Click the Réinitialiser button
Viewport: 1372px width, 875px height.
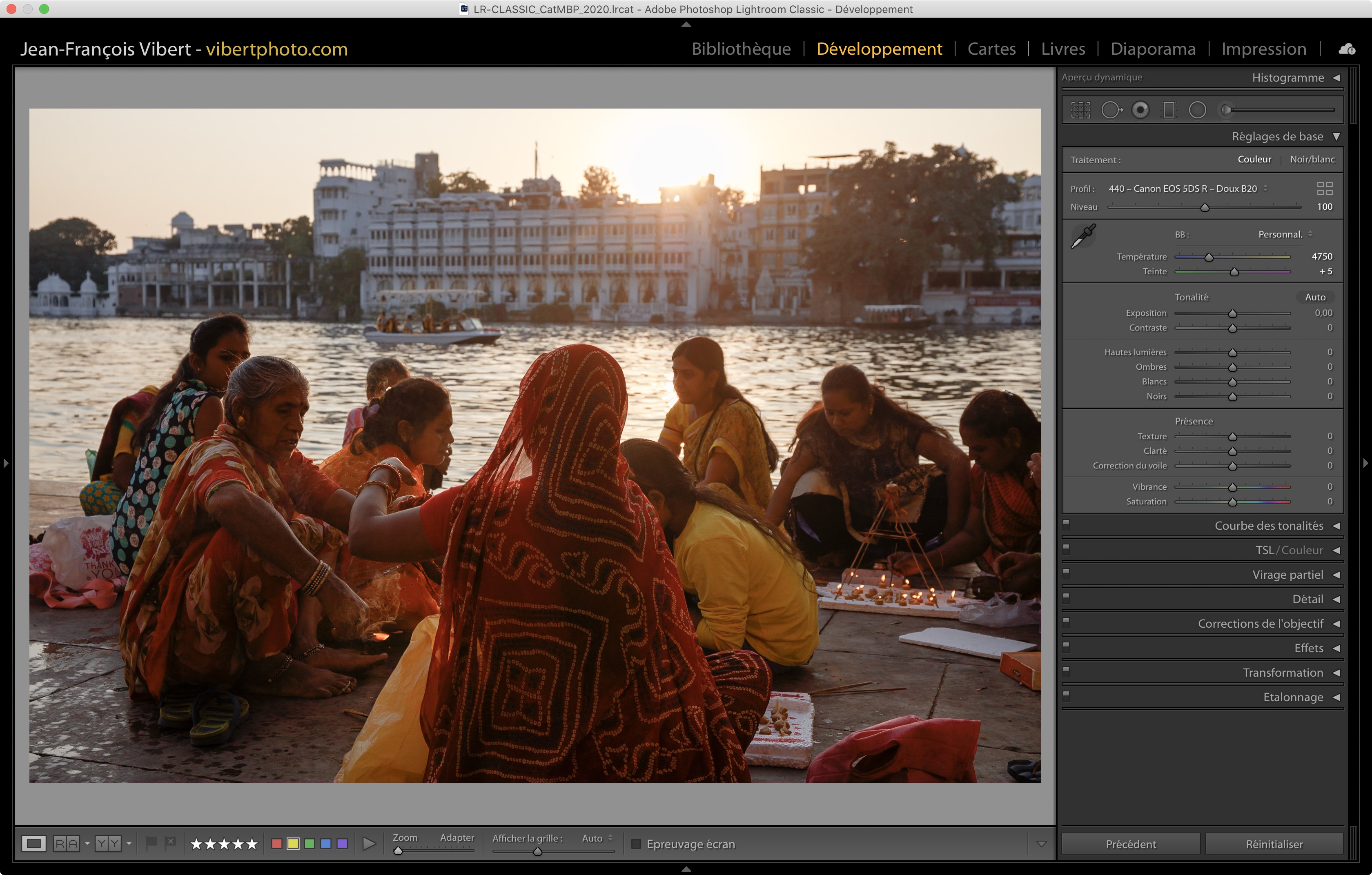pos(1274,844)
